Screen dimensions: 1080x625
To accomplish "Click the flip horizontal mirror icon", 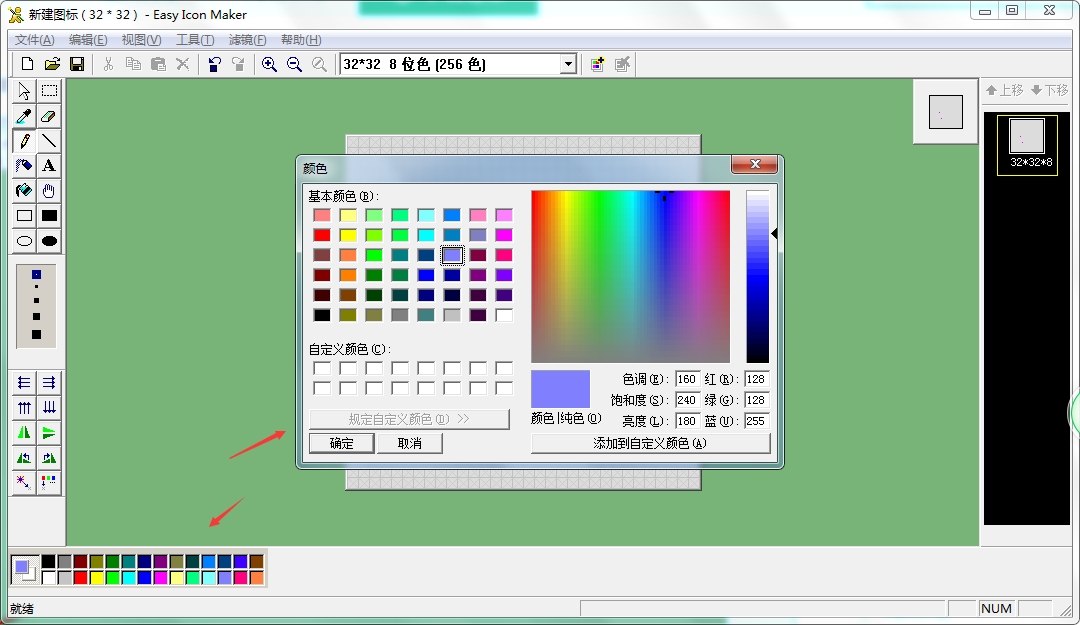I will 25,433.
